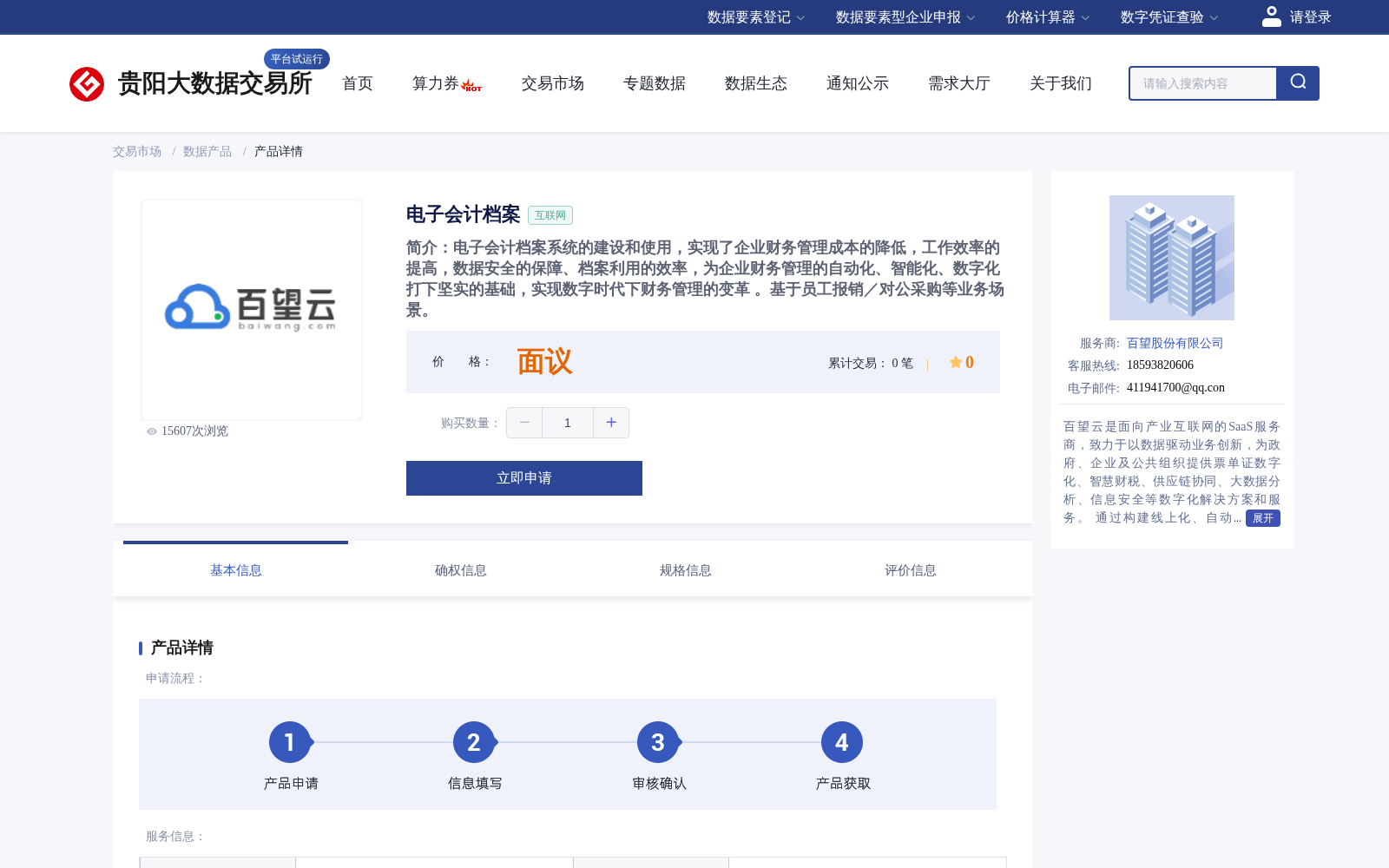Open 需求大厅 menu item

tap(959, 83)
